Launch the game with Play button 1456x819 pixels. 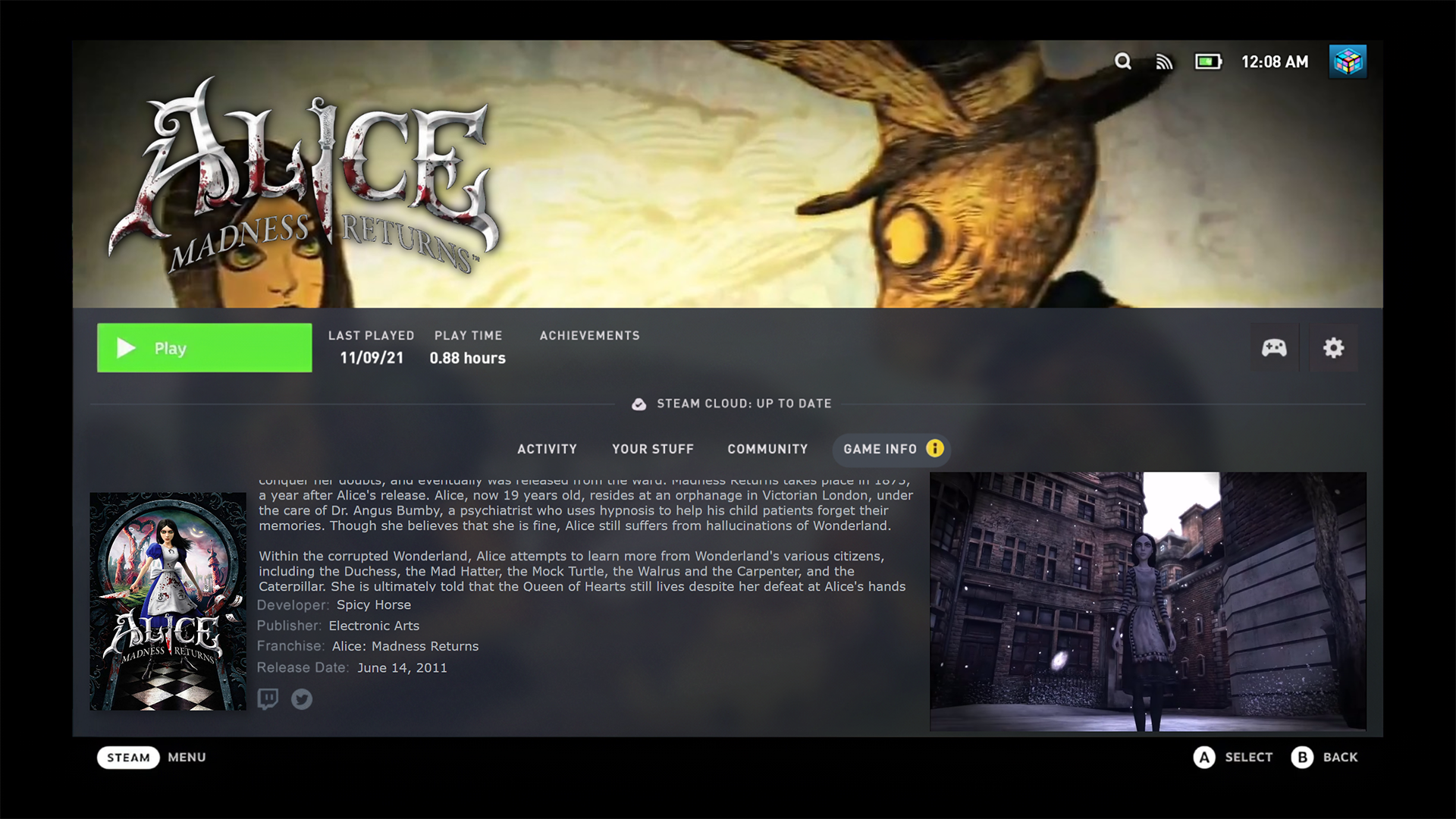204,348
